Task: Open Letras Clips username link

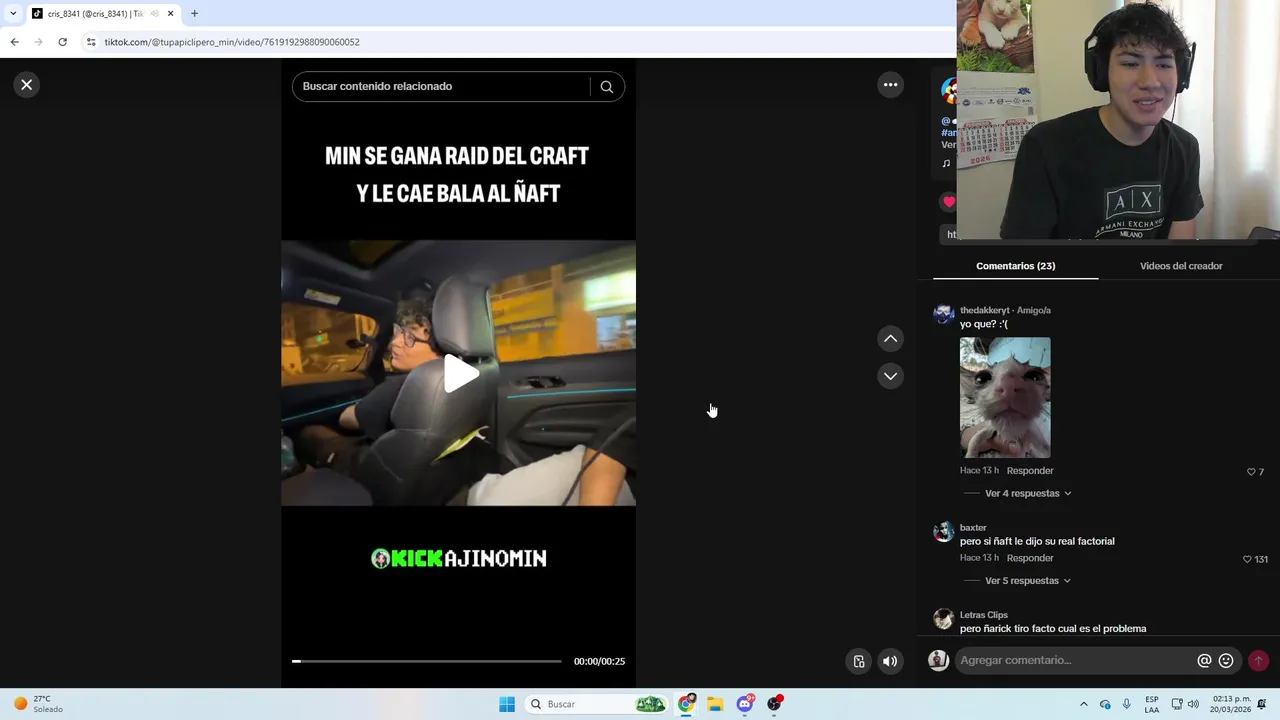Action: point(984,615)
